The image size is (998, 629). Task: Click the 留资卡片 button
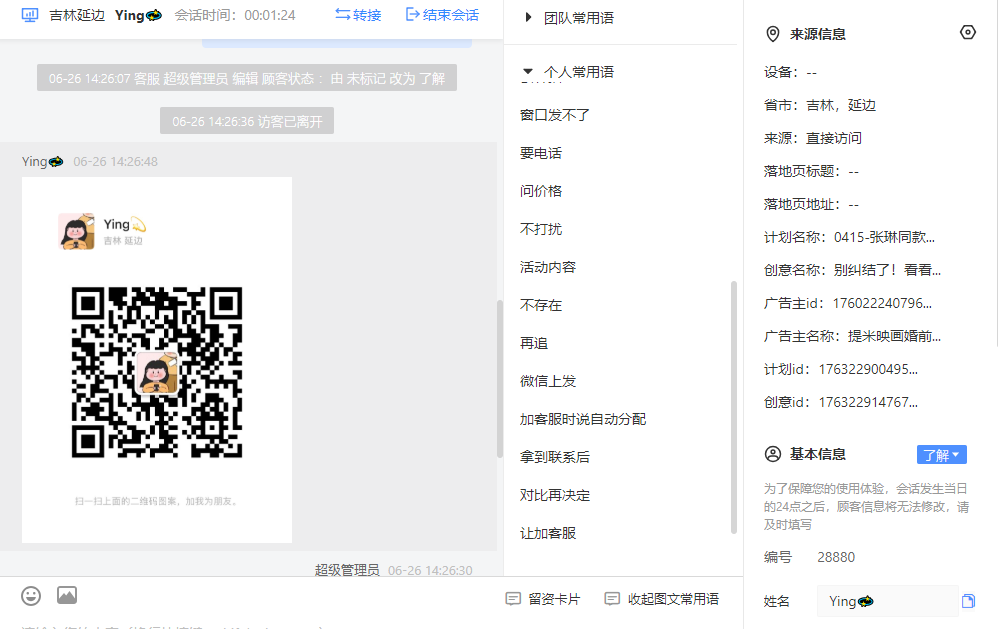(x=543, y=599)
